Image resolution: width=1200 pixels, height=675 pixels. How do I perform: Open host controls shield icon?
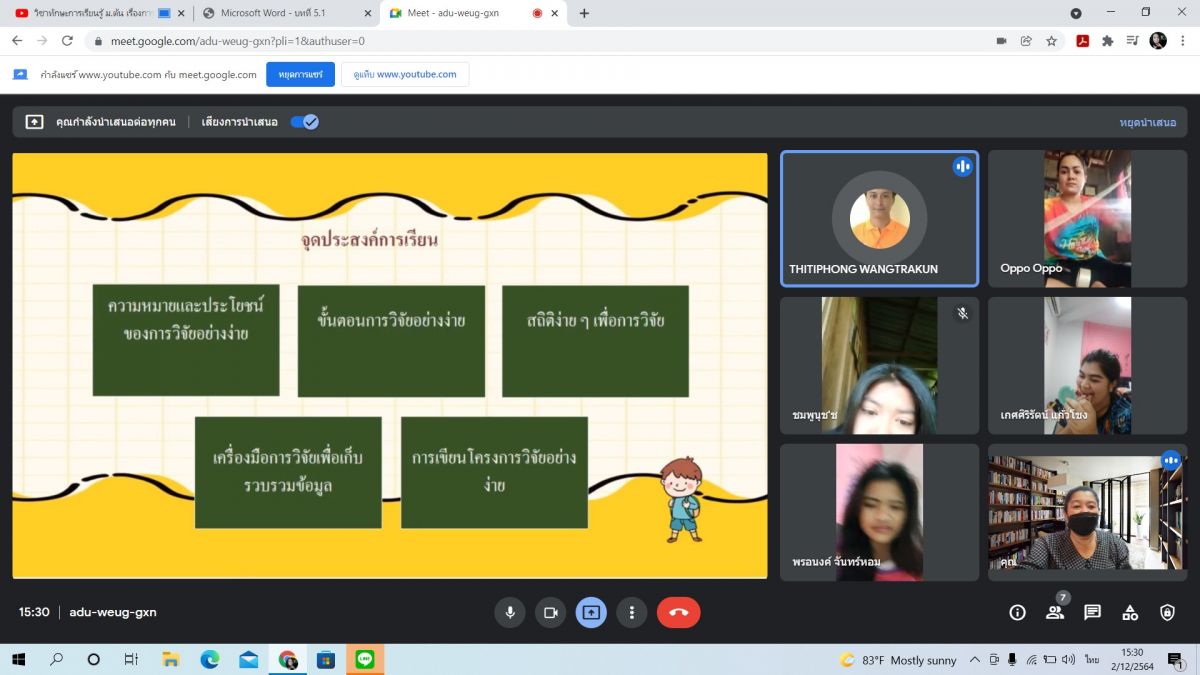[1167, 613]
